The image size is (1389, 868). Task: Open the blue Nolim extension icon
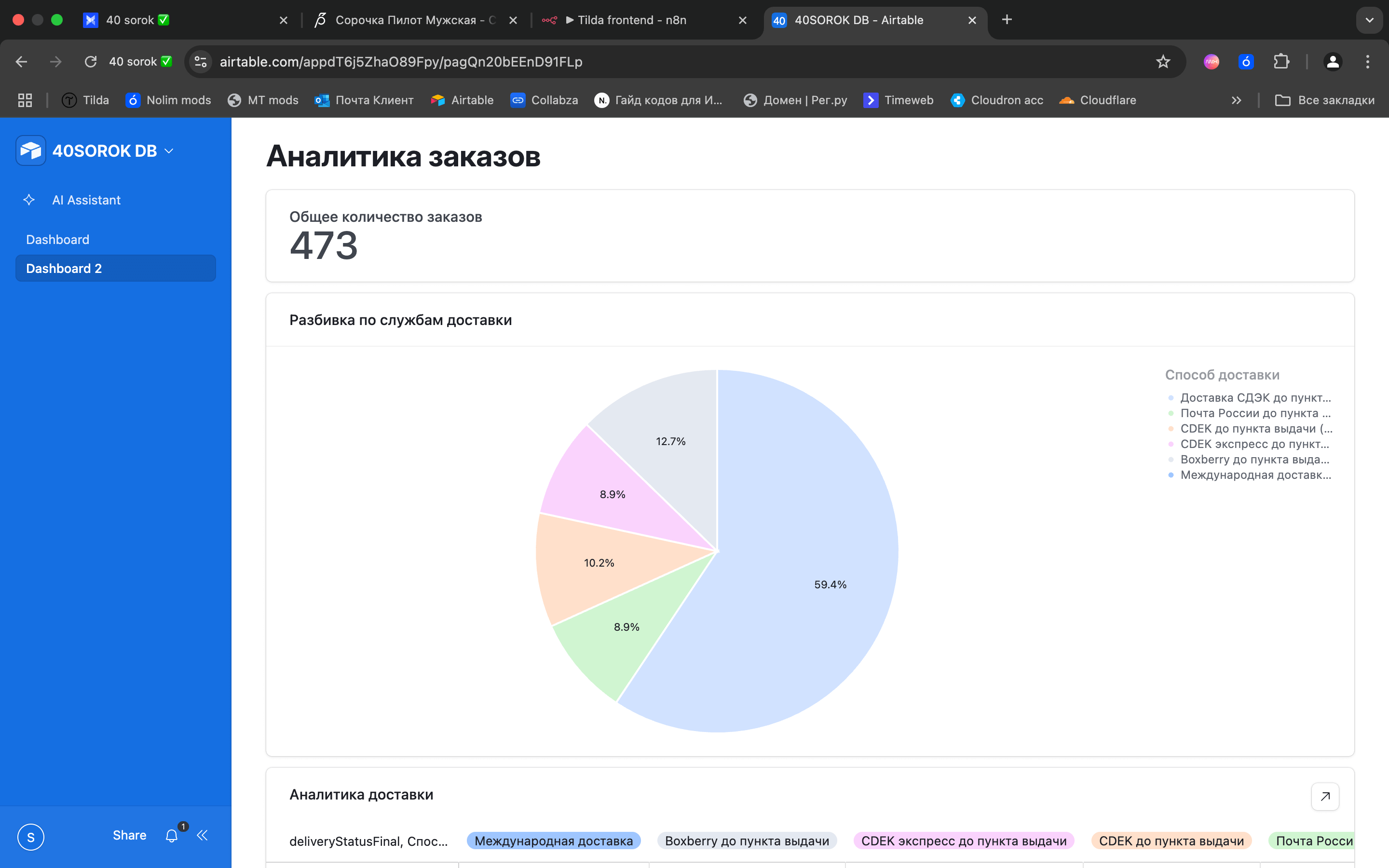click(x=1245, y=61)
